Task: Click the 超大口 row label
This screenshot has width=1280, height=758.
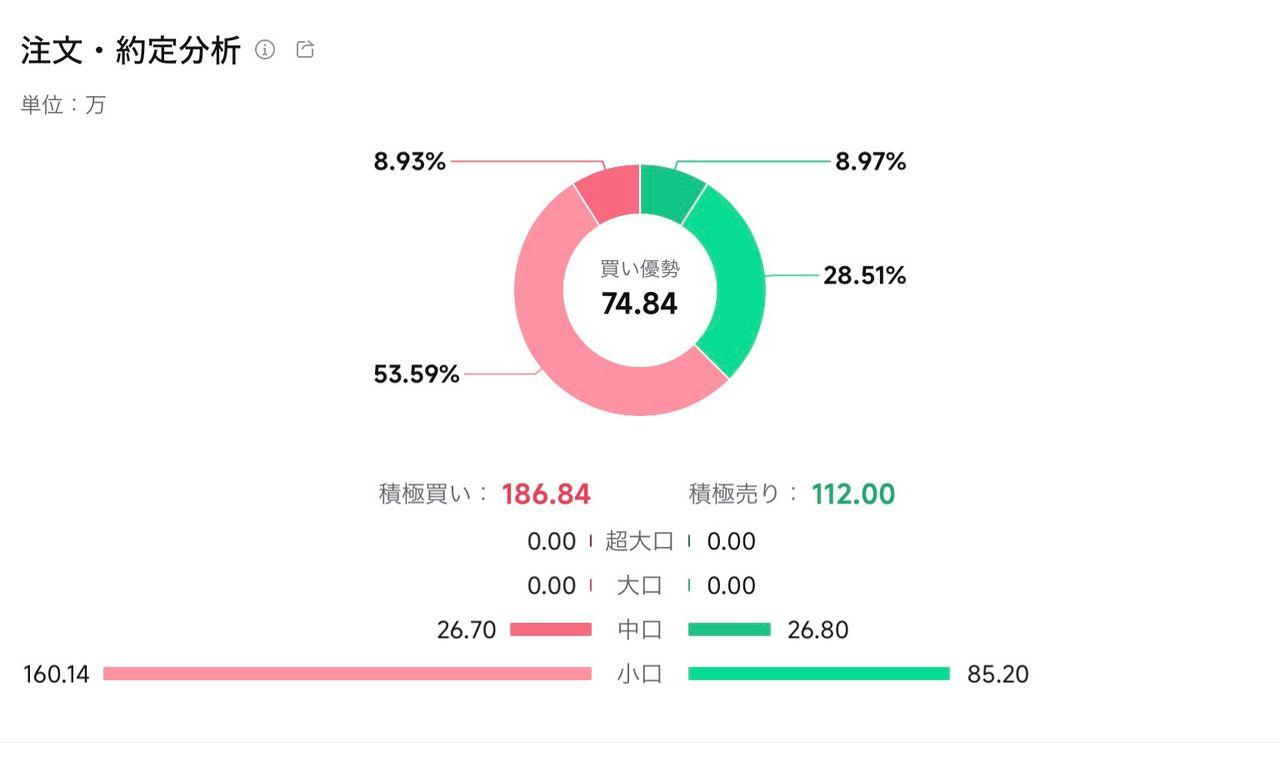Action: (640, 542)
